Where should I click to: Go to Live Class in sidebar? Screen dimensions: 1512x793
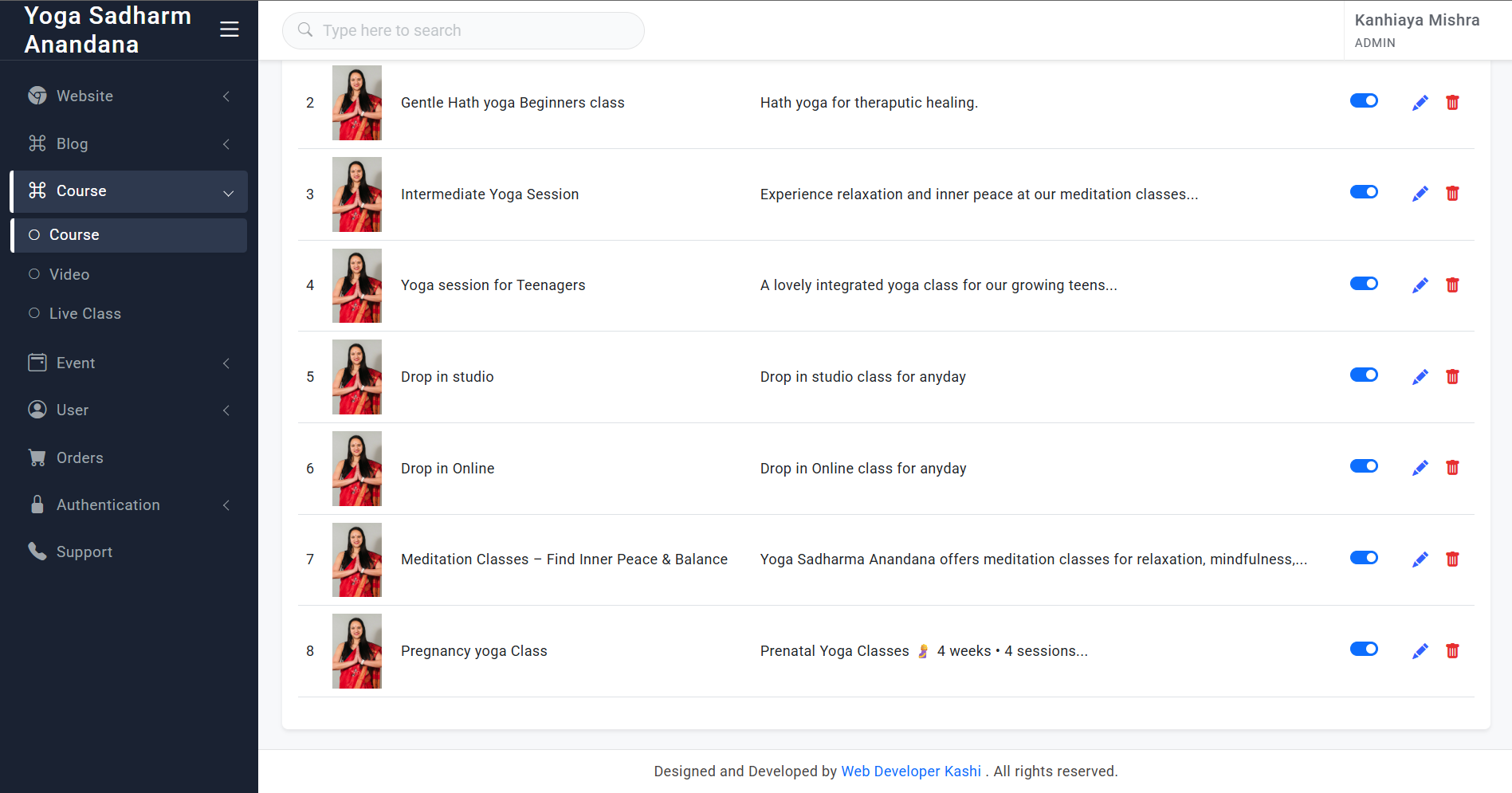pos(84,313)
